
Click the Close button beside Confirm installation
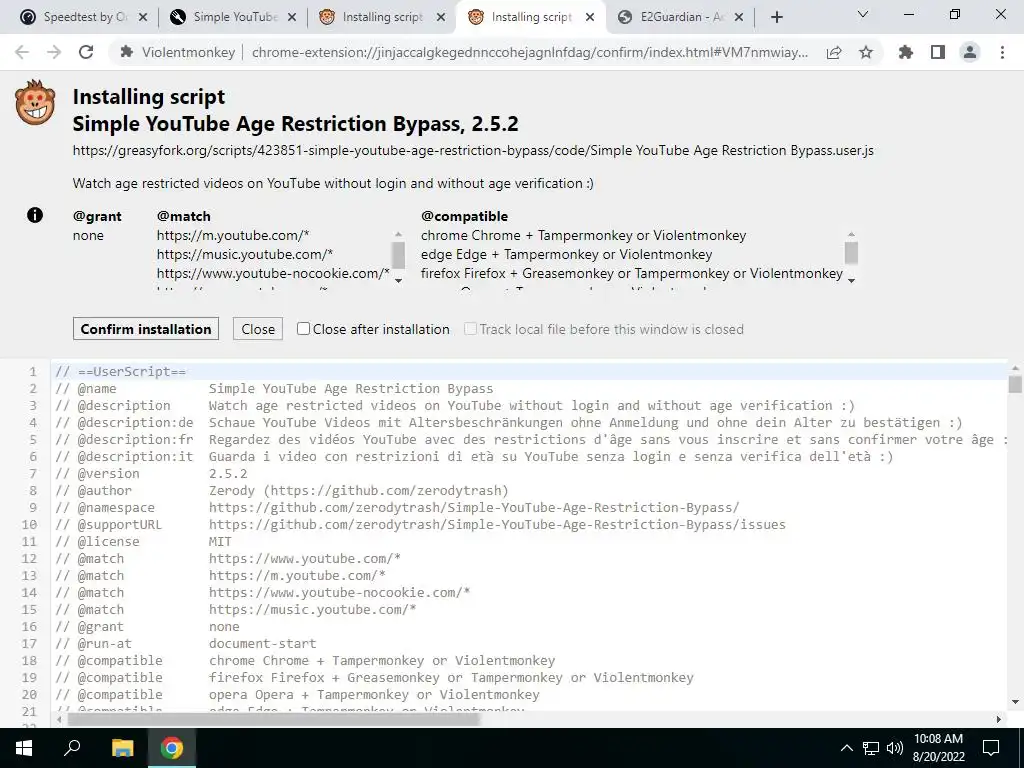[258, 328]
